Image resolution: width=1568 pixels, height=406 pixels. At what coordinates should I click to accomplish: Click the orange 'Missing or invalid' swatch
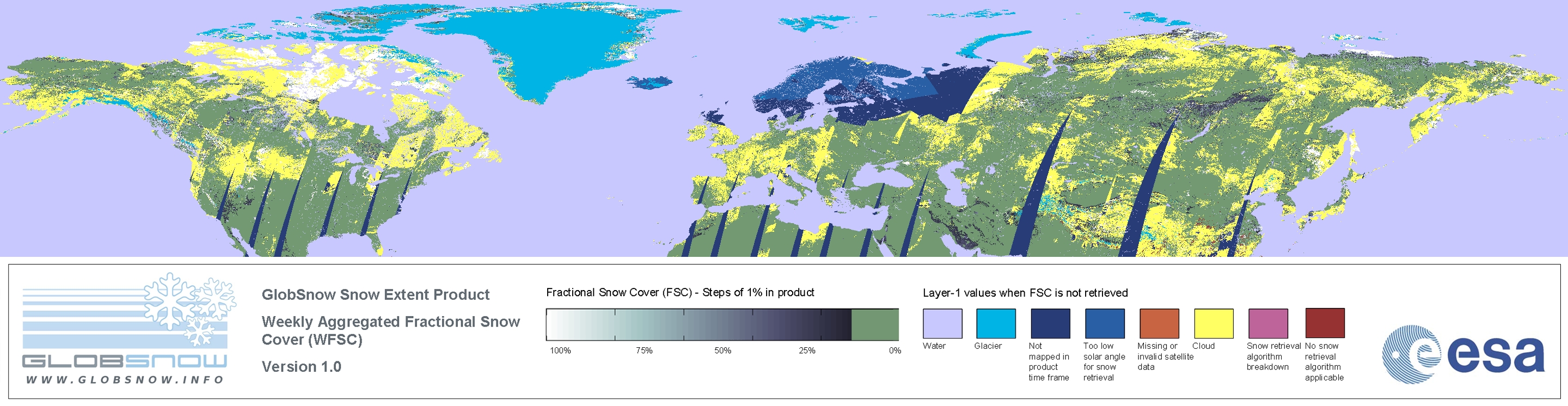click(1159, 323)
